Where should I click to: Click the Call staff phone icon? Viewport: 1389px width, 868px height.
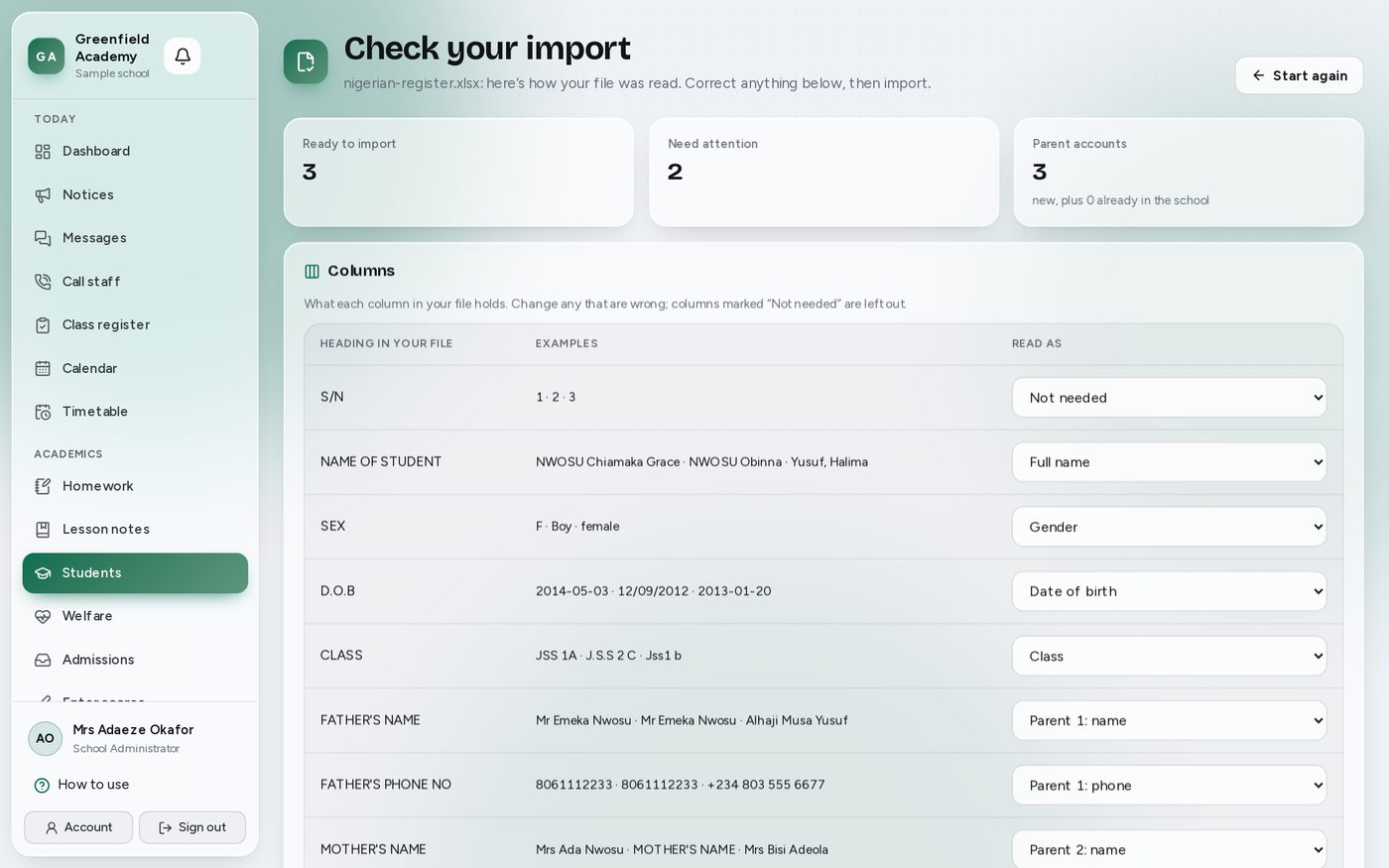point(43,282)
